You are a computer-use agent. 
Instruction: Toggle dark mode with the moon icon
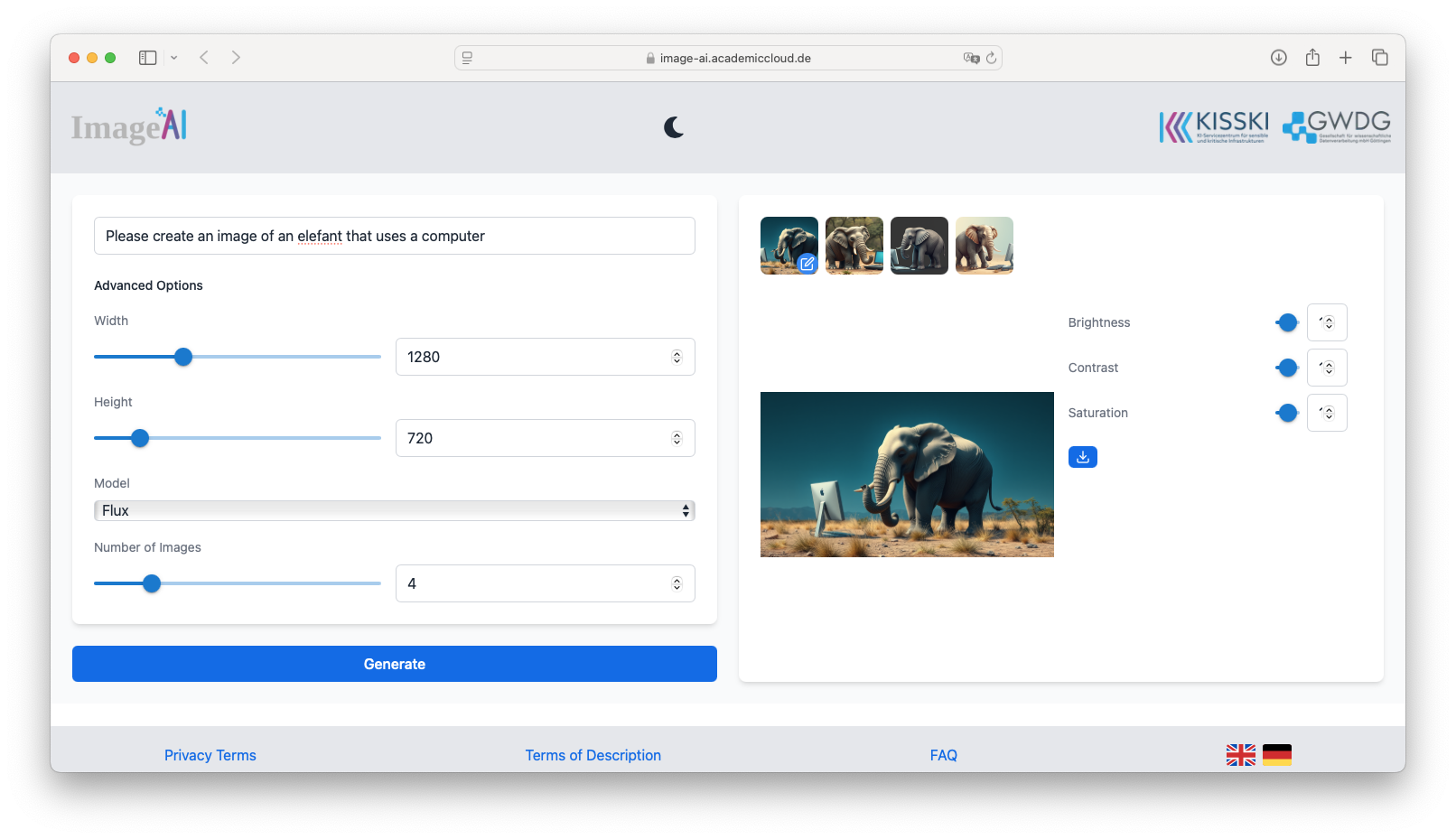[x=674, y=127]
